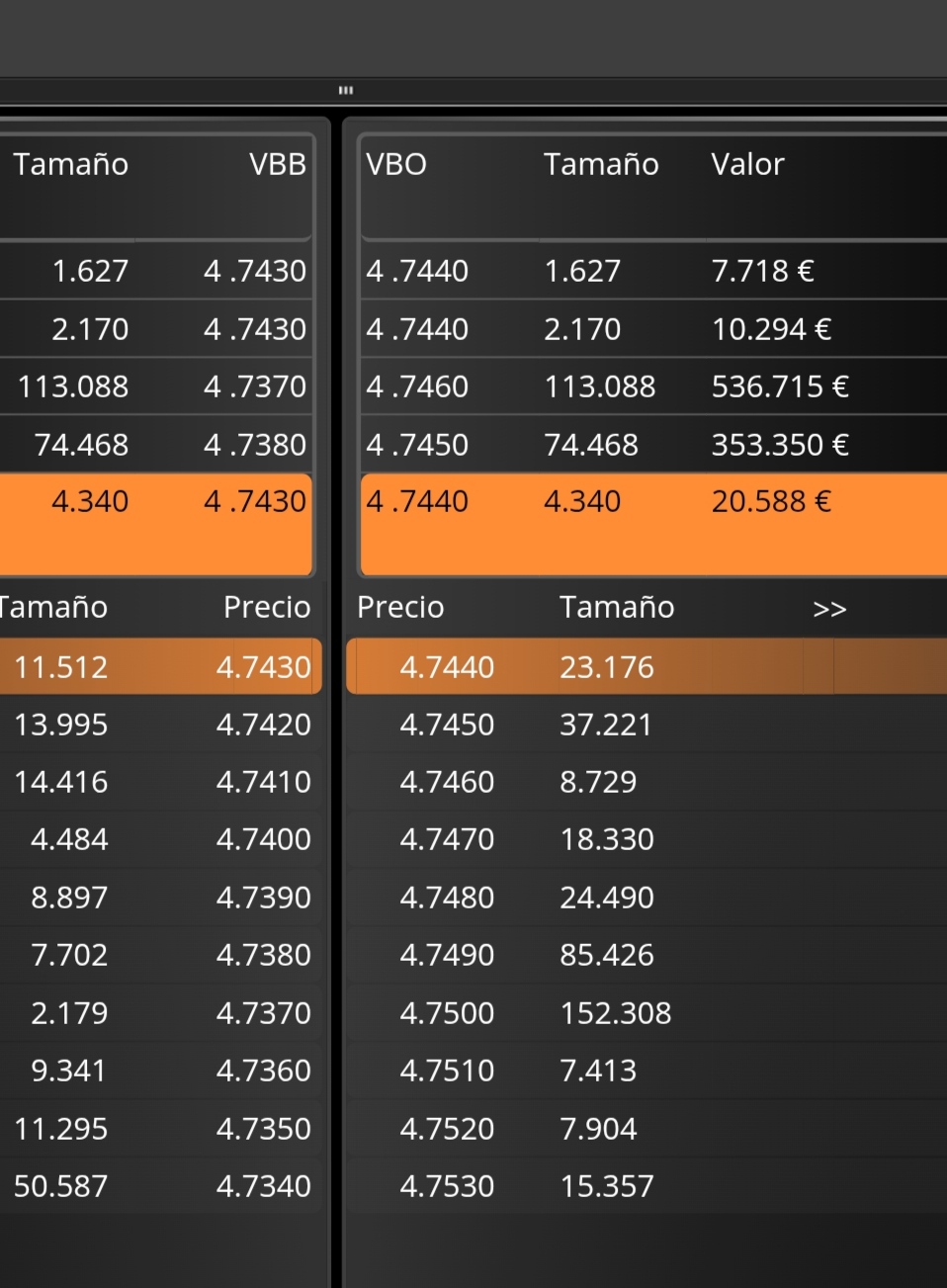947x1288 pixels.
Task: Click the ask level at price 4.7490
Action: click(x=646, y=955)
